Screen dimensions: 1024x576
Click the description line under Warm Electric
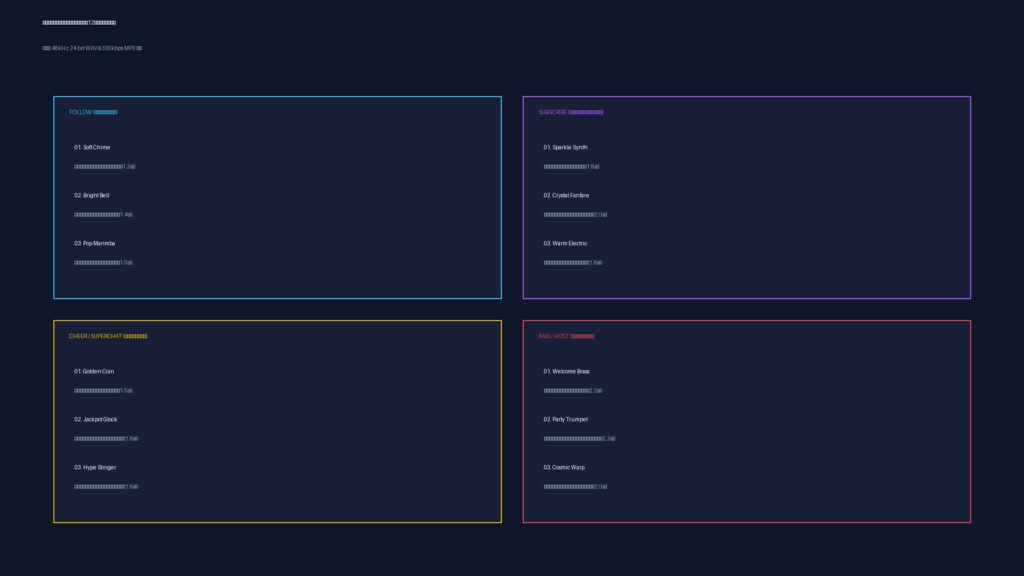tap(573, 263)
